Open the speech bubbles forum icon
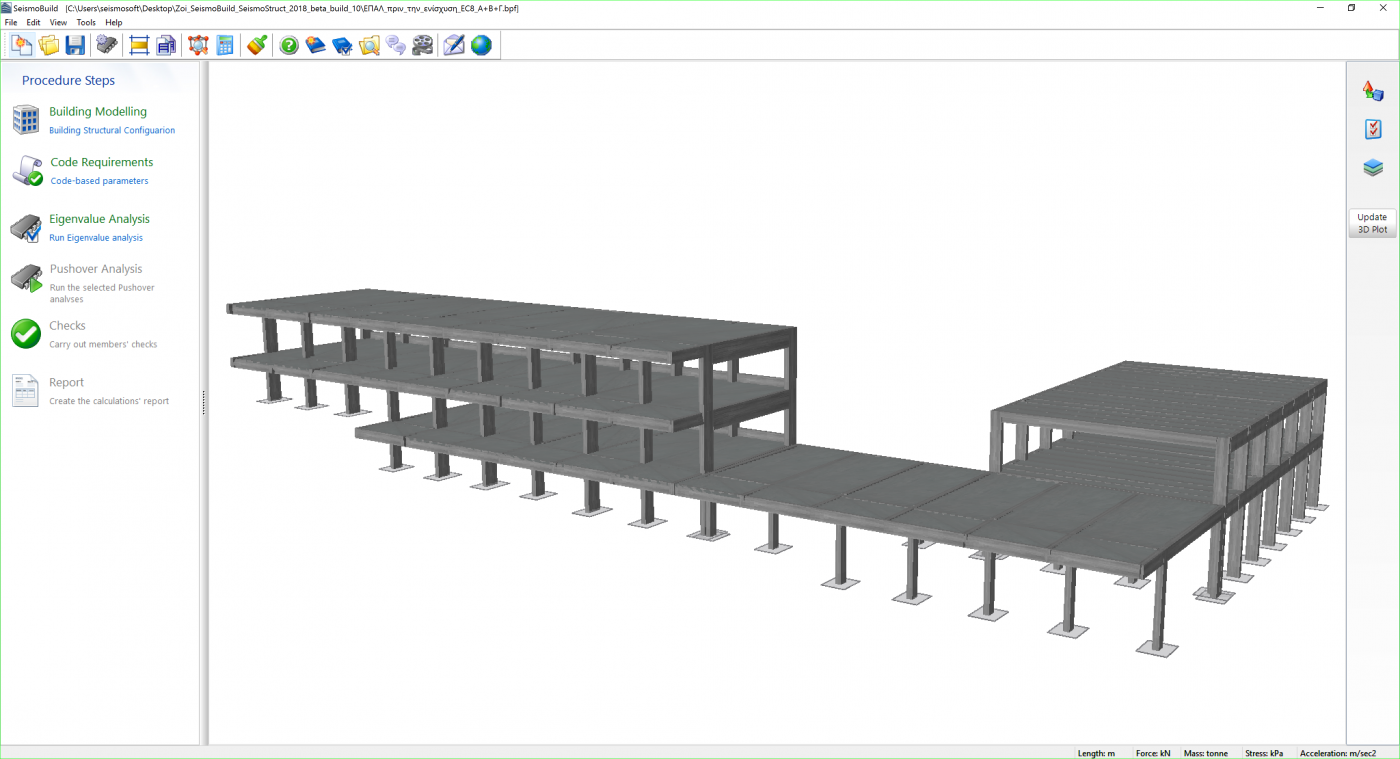The image size is (1400, 759). click(396, 45)
